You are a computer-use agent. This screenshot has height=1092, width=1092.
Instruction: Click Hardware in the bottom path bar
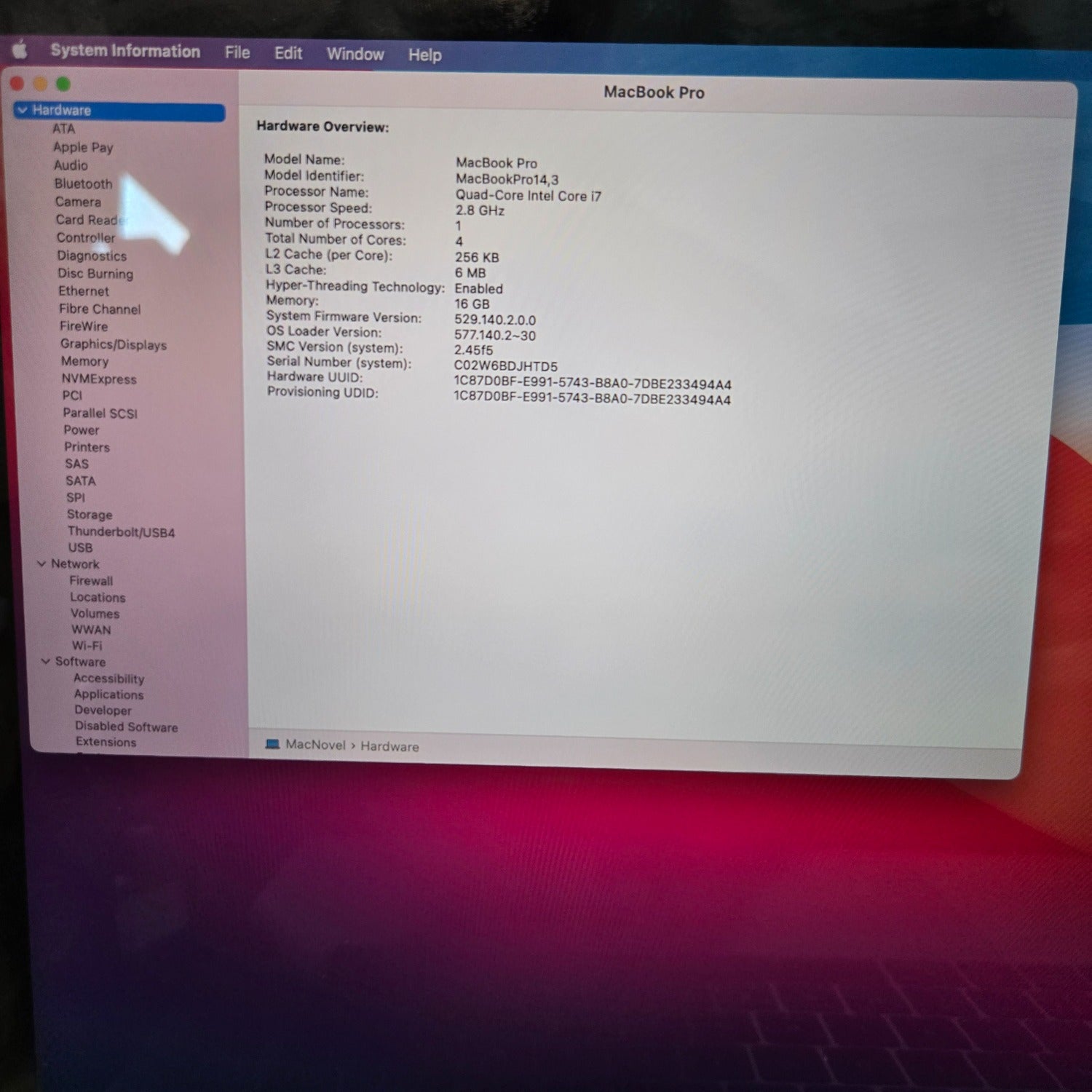click(389, 746)
